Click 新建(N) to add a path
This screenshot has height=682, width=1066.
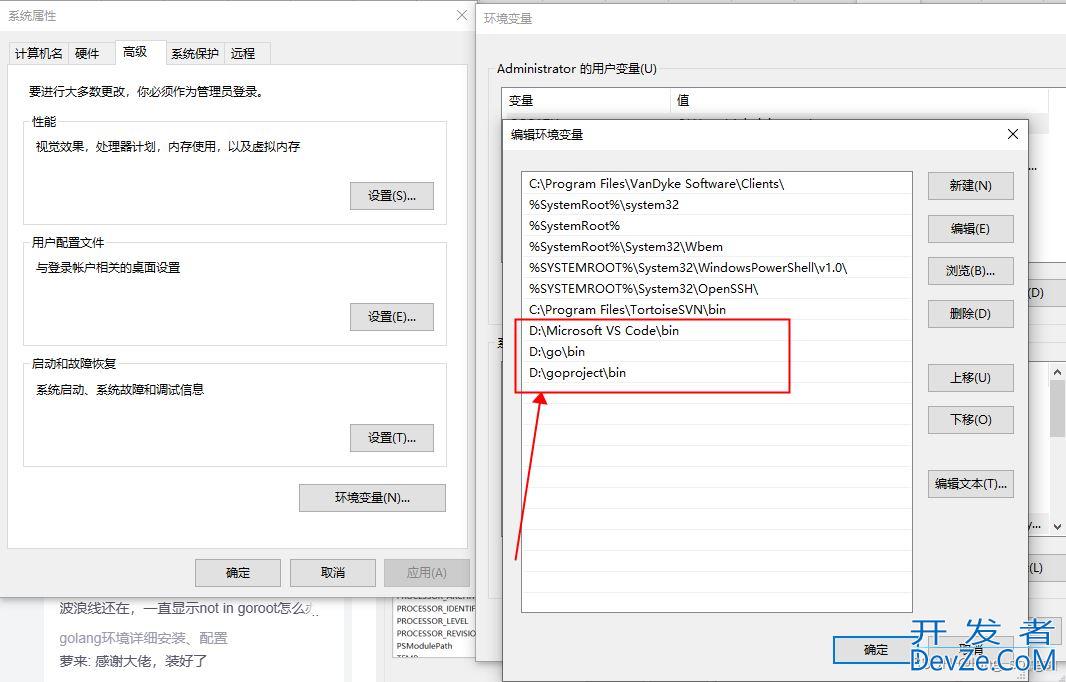(x=970, y=186)
